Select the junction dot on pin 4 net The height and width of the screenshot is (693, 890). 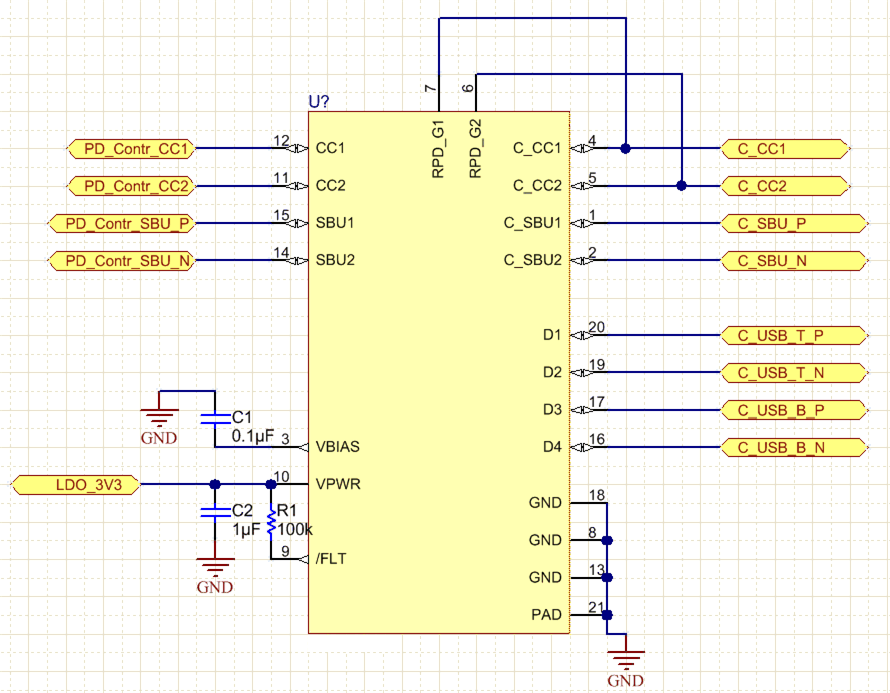point(626,147)
